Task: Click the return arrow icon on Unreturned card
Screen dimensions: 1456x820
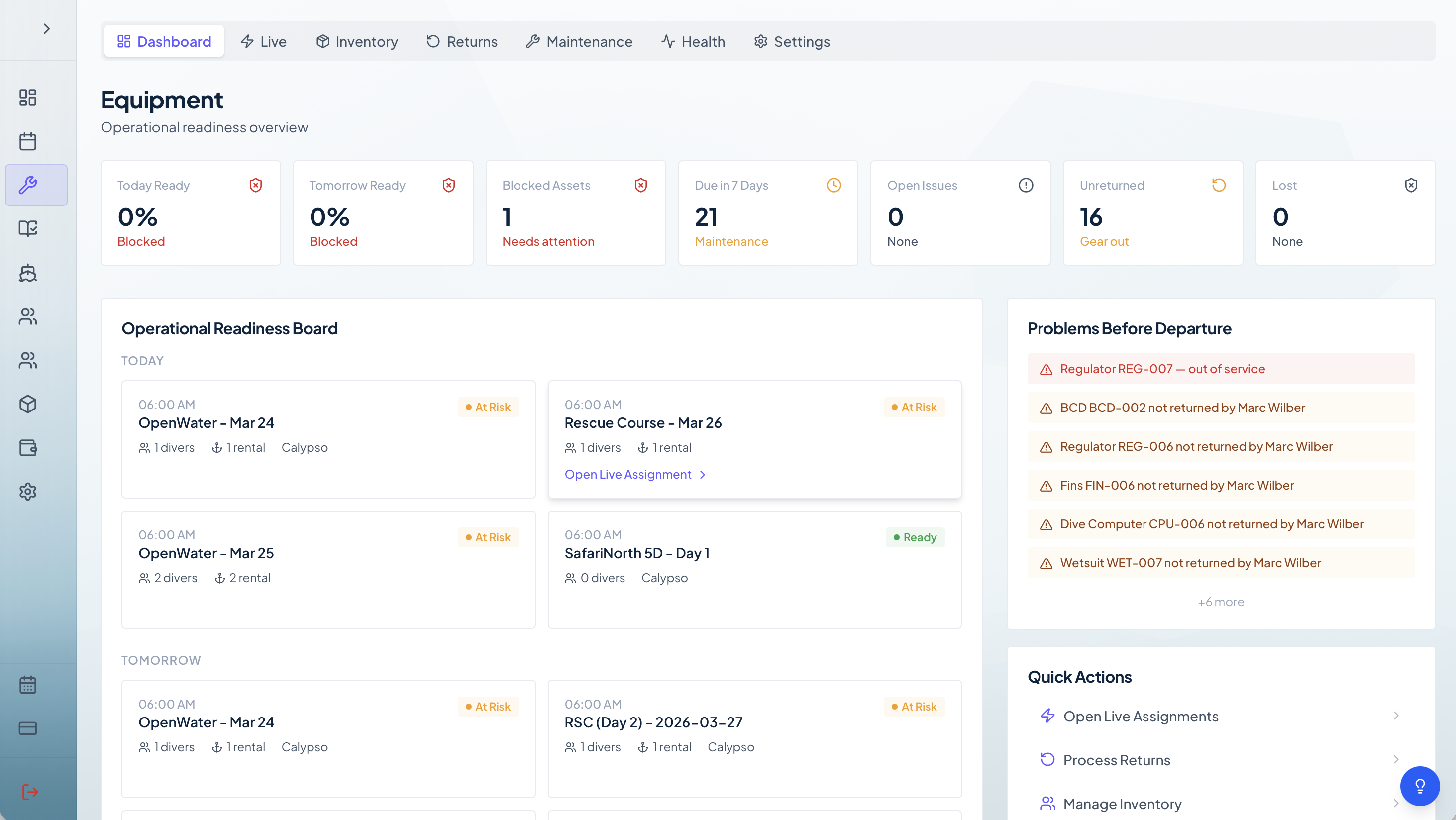Action: point(1219,185)
